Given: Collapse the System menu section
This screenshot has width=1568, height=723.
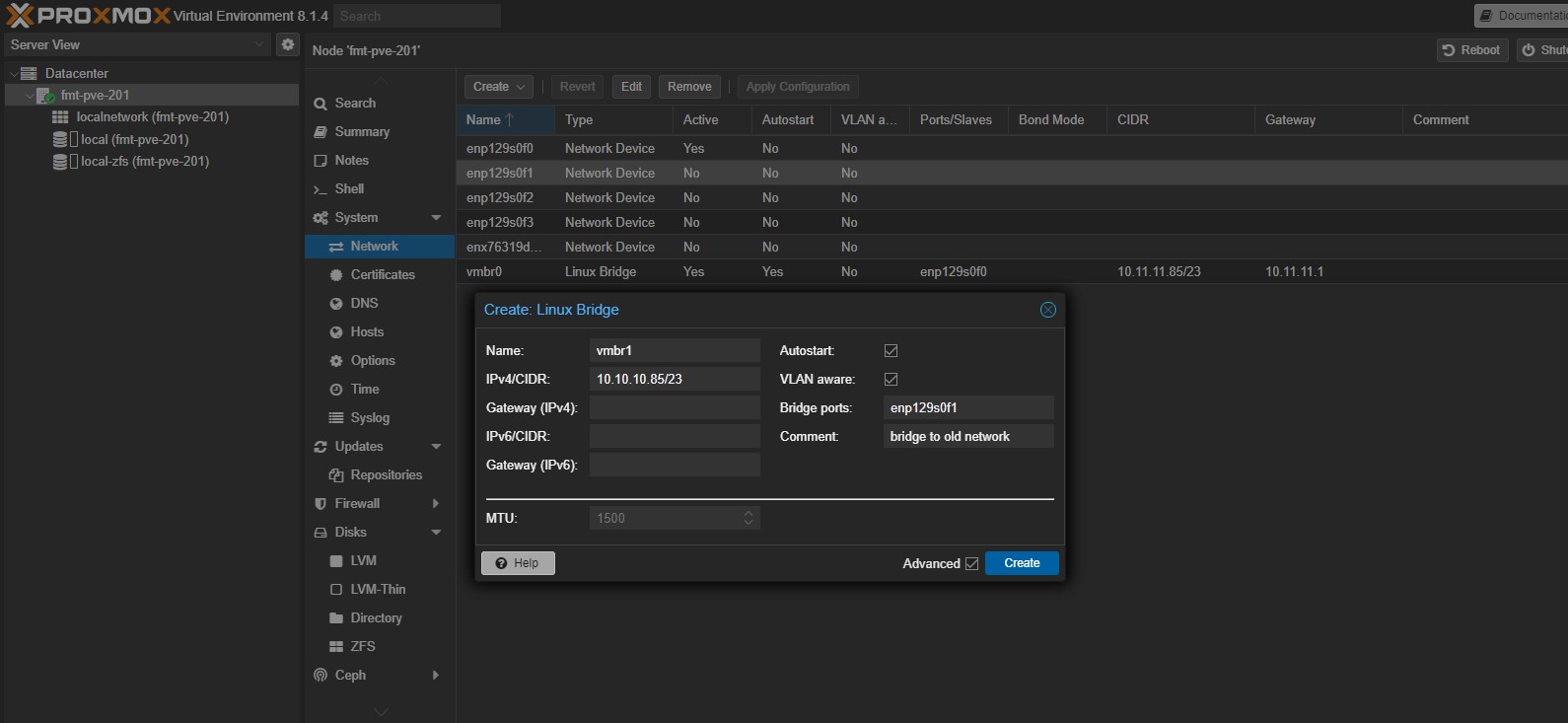Looking at the screenshot, I should pos(436,217).
